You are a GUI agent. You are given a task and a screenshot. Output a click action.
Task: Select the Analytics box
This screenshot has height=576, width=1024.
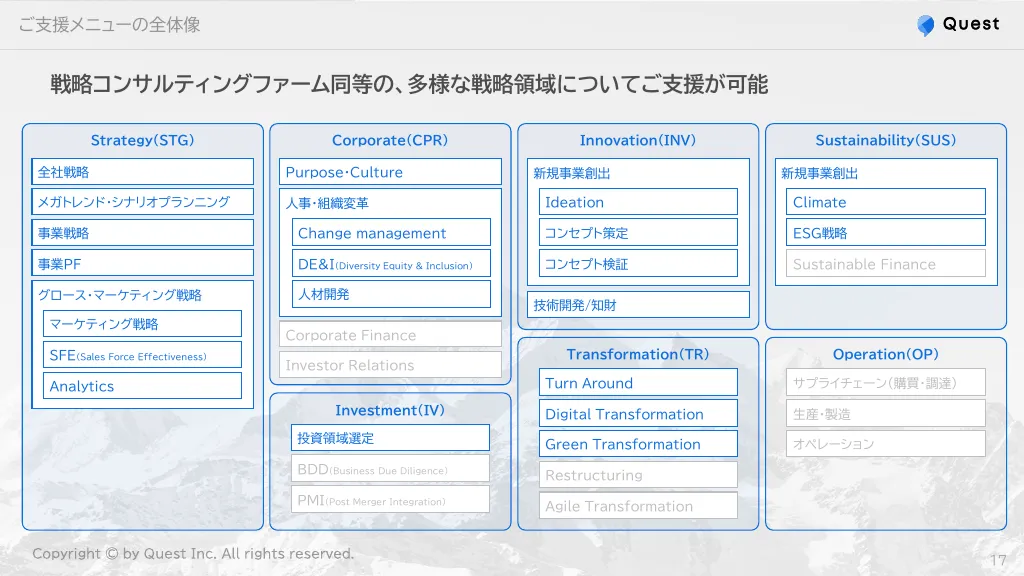[142, 386]
